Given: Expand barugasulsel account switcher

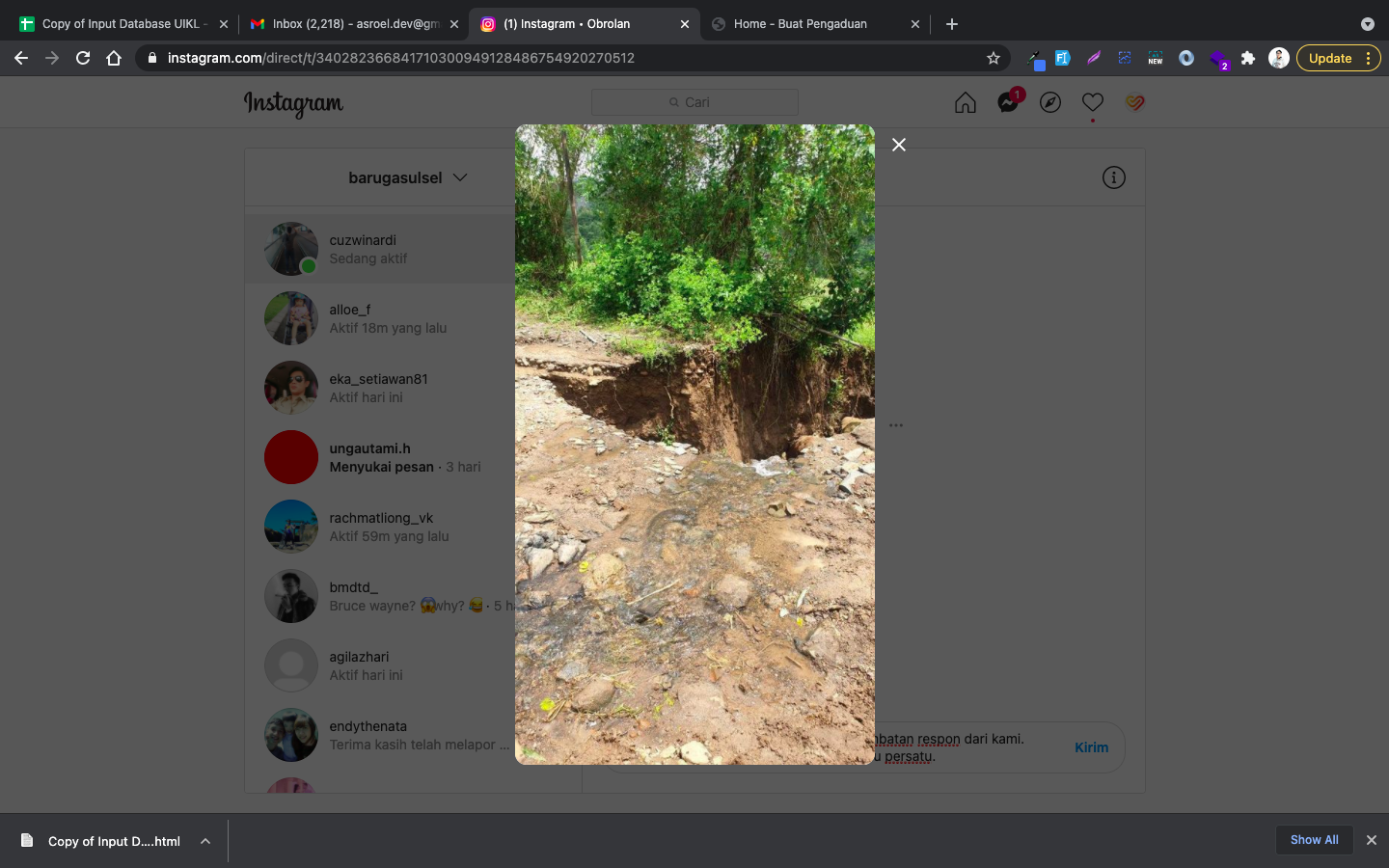Looking at the screenshot, I should pos(407,177).
